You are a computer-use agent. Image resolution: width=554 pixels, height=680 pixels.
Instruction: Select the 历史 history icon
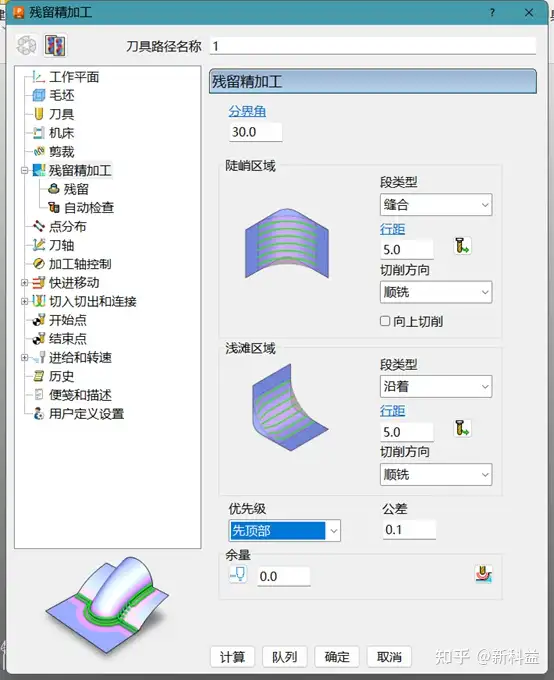tap(39, 376)
